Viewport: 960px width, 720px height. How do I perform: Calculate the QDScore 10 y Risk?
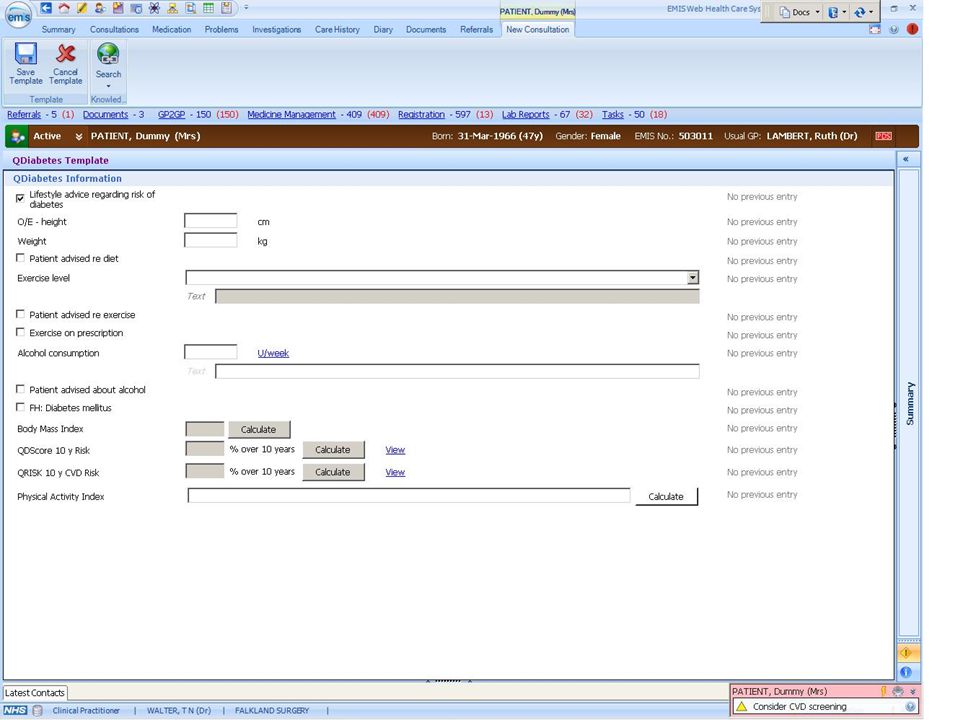tap(333, 449)
